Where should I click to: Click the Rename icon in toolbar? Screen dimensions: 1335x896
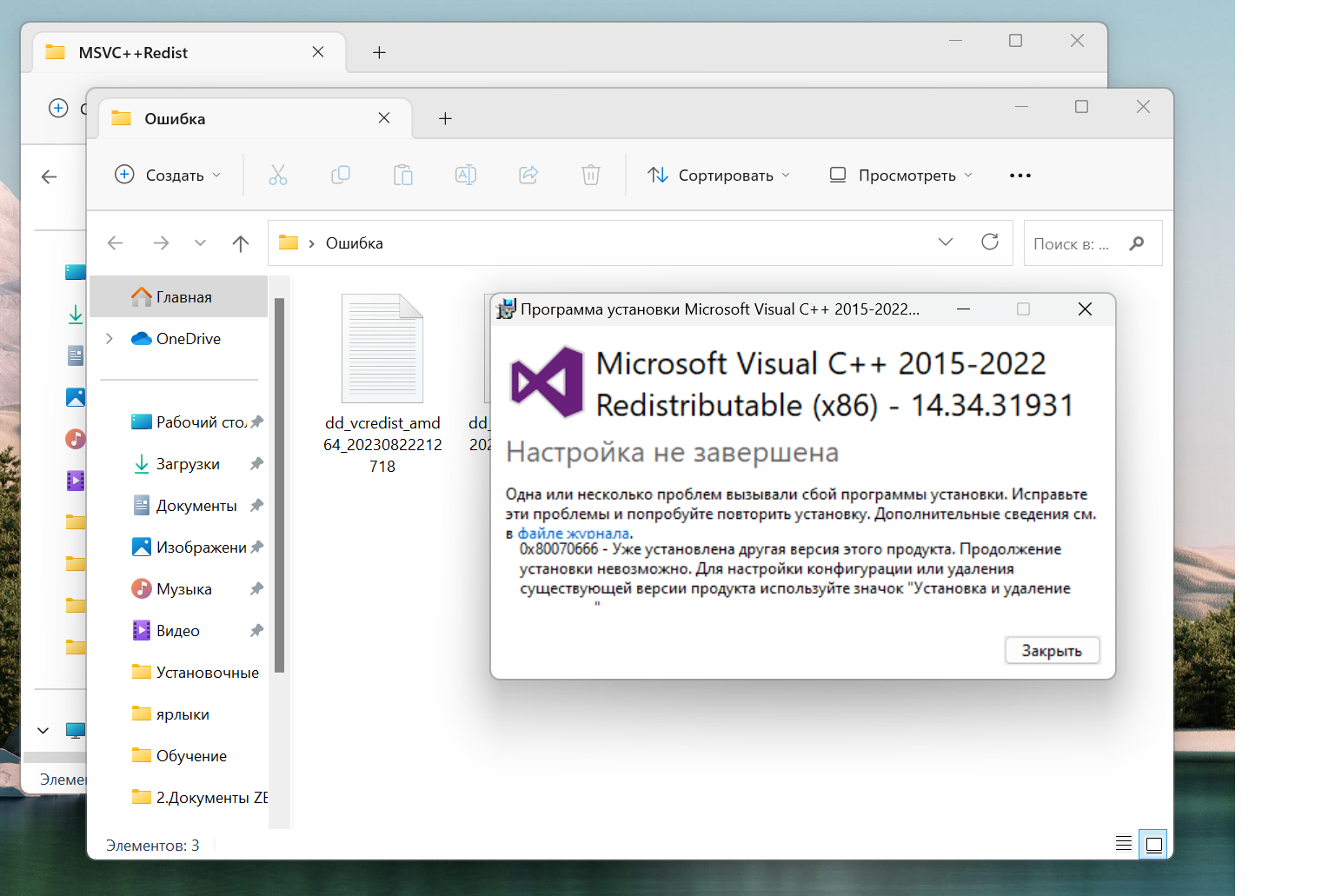[466, 176]
